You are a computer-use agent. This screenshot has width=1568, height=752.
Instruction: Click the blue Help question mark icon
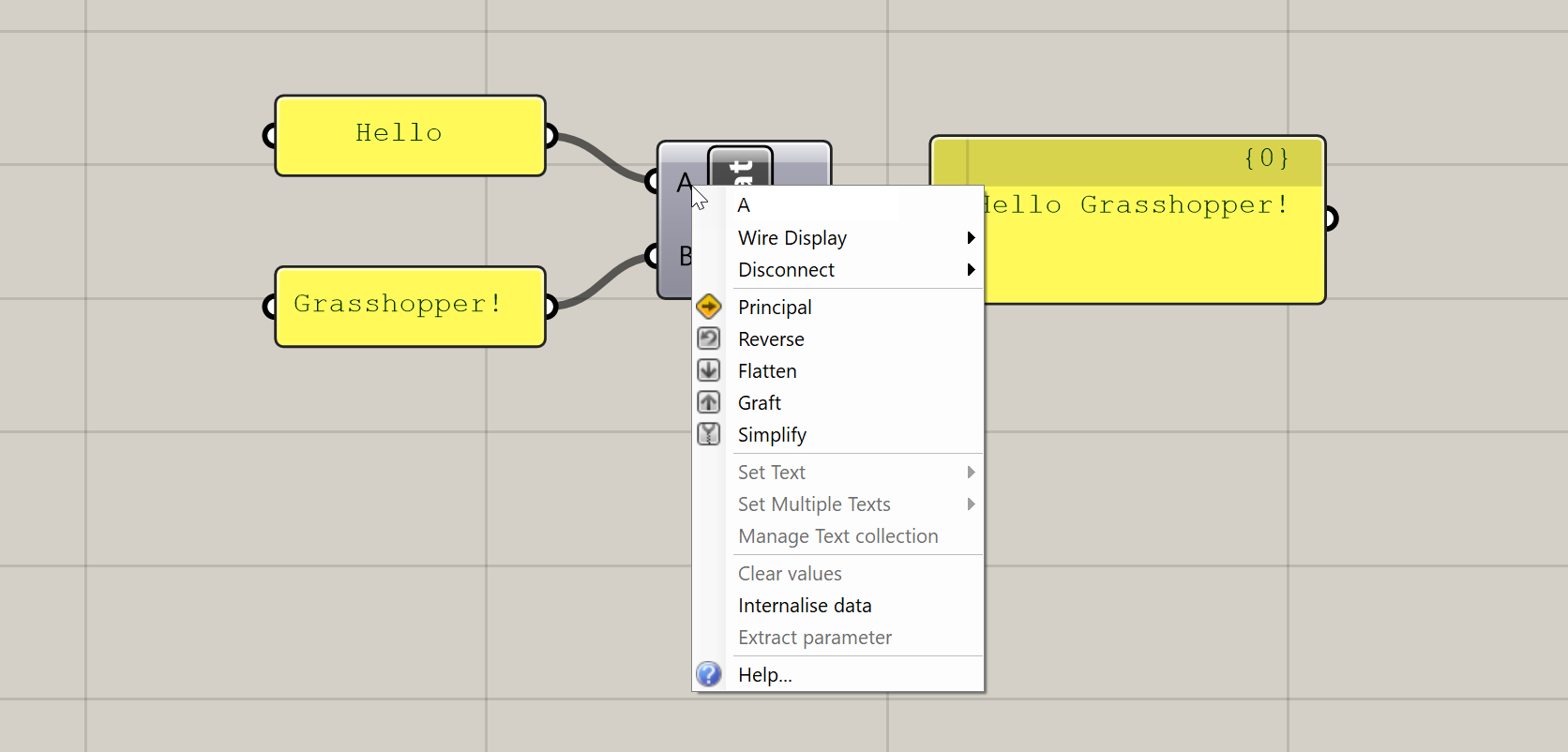point(709,674)
